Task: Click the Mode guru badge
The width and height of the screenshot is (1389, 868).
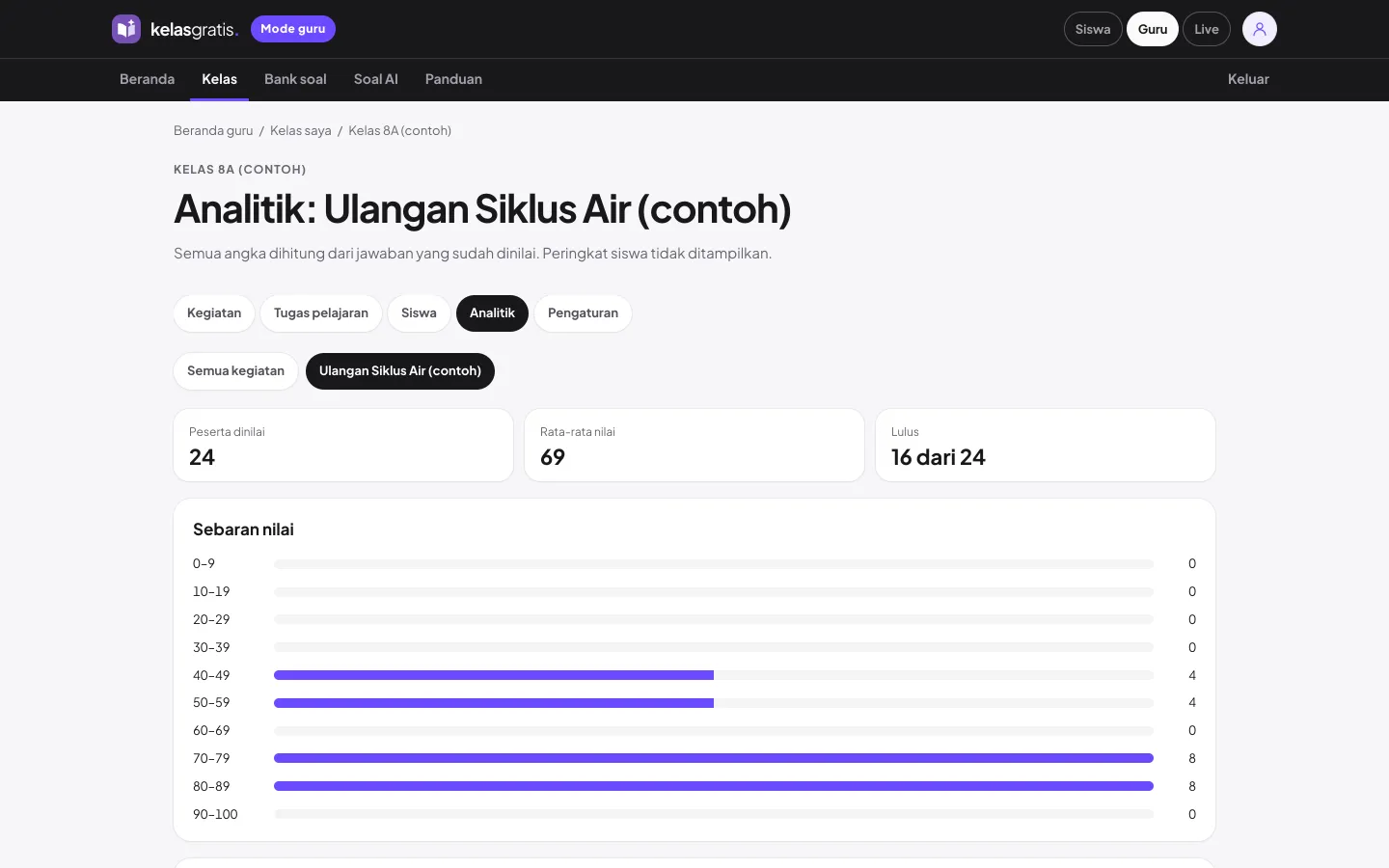Action: 293,29
